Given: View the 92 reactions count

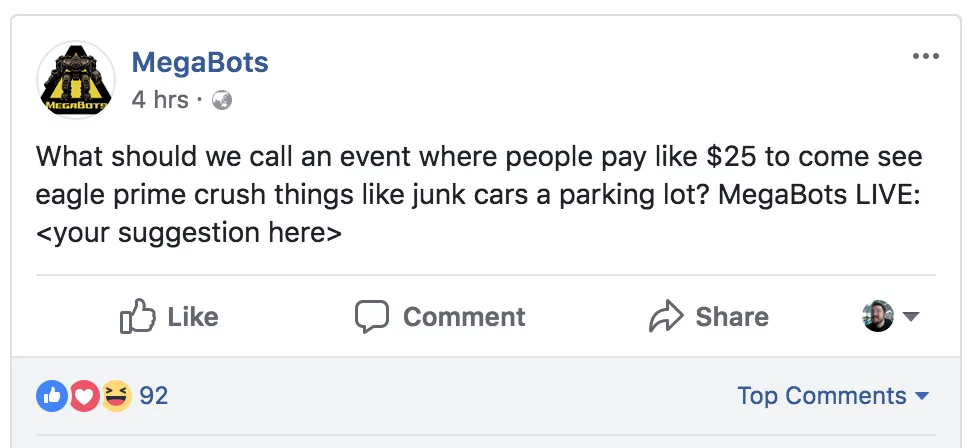Looking at the screenshot, I should [153, 396].
